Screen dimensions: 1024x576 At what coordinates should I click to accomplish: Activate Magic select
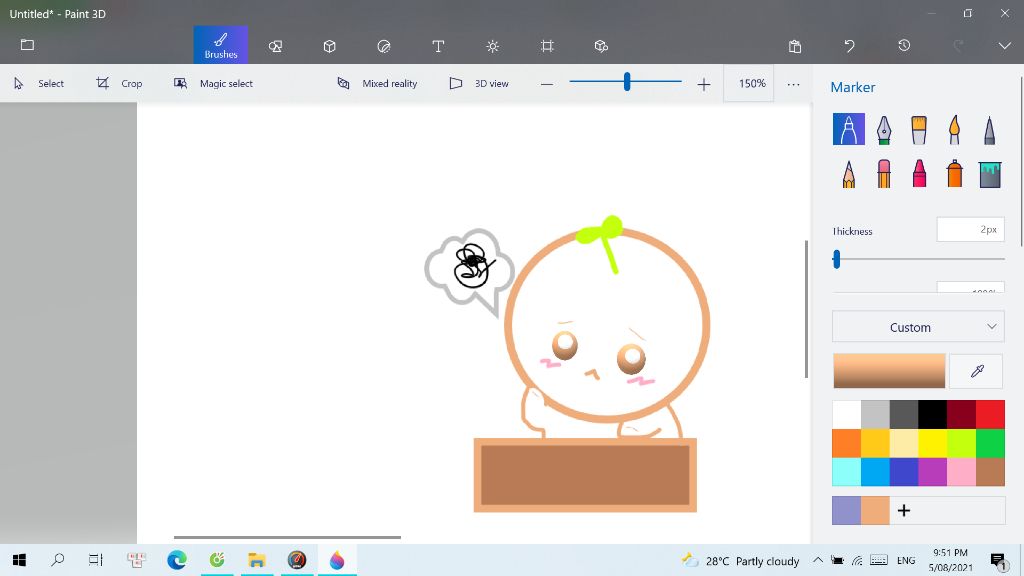(213, 84)
